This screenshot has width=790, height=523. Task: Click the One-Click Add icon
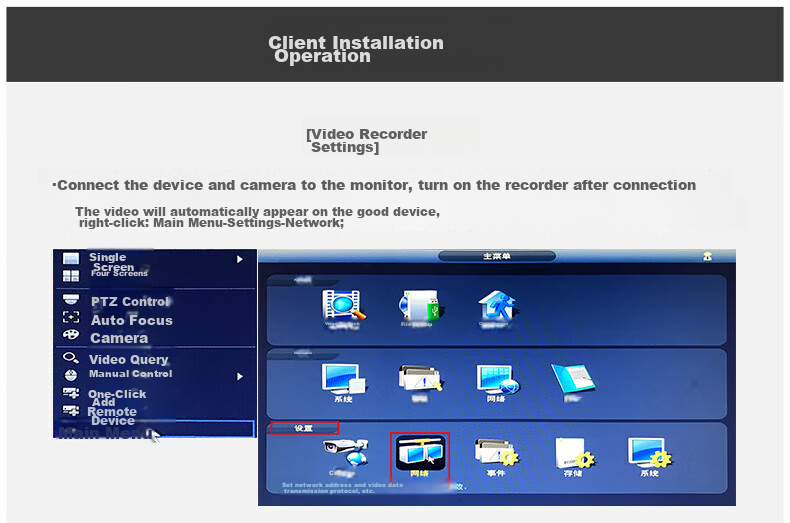point(71,393)
